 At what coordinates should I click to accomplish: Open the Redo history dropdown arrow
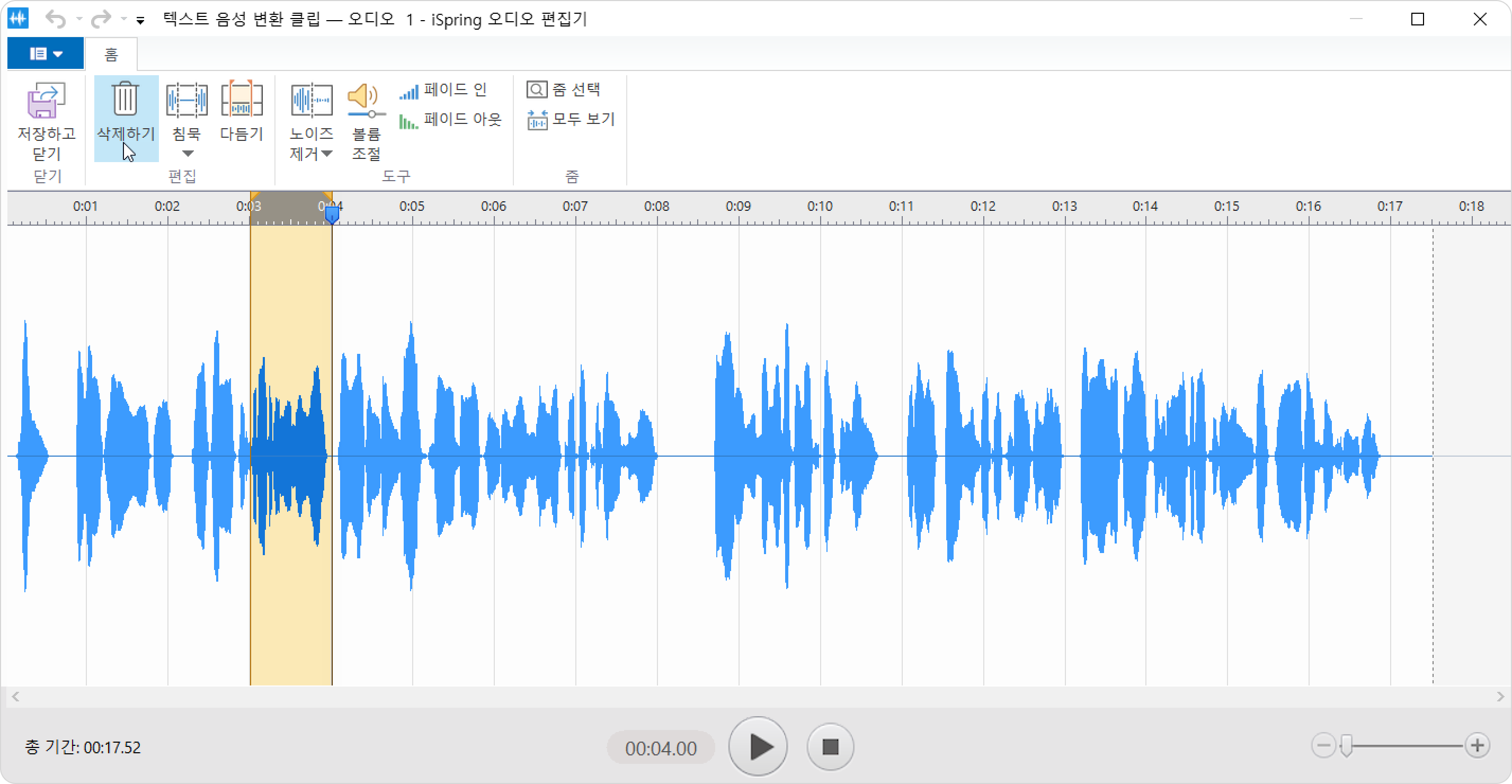(x=124, y=20)
